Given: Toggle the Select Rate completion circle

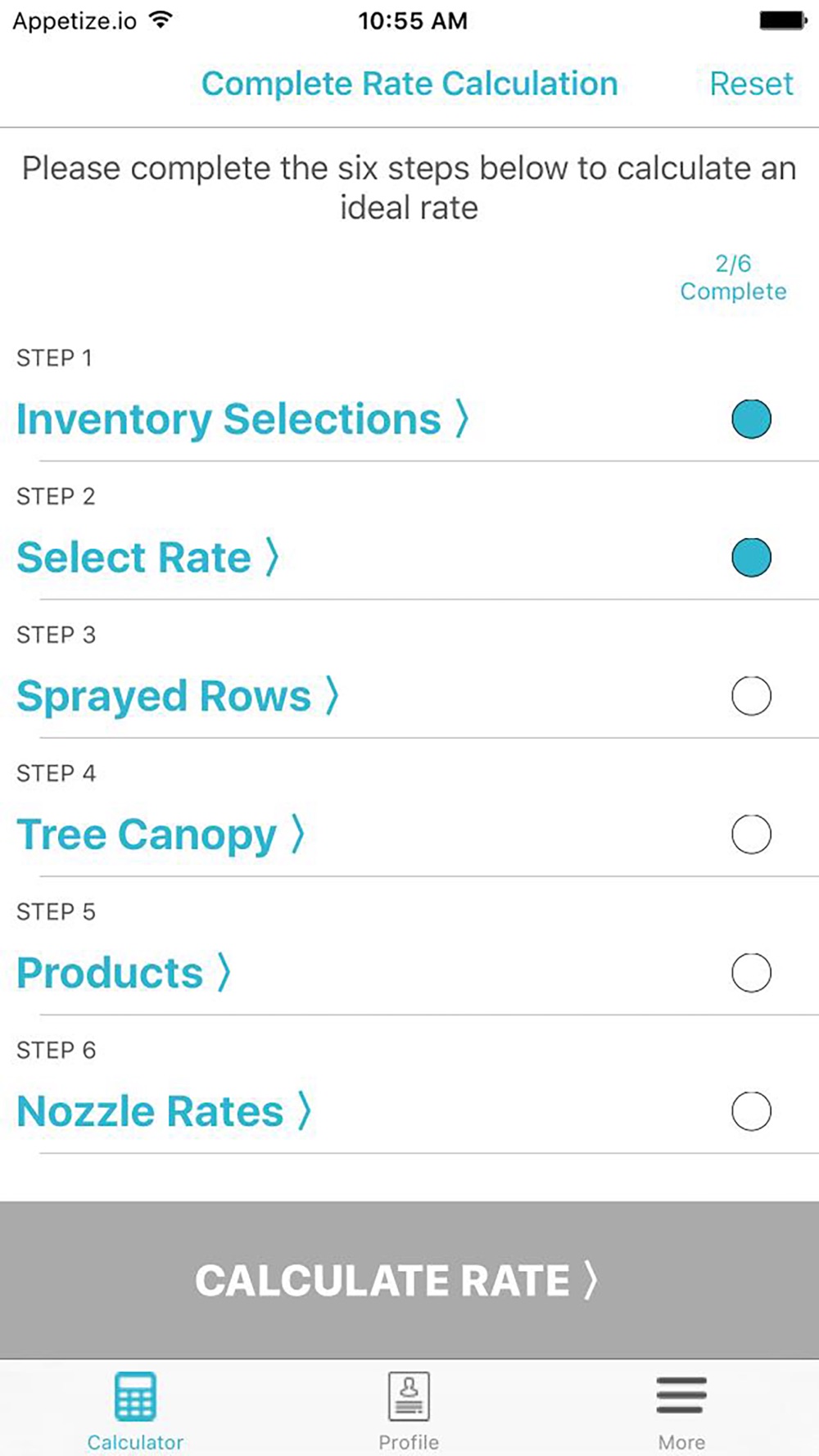Looking at the screenshot, I should coord(751,558).
